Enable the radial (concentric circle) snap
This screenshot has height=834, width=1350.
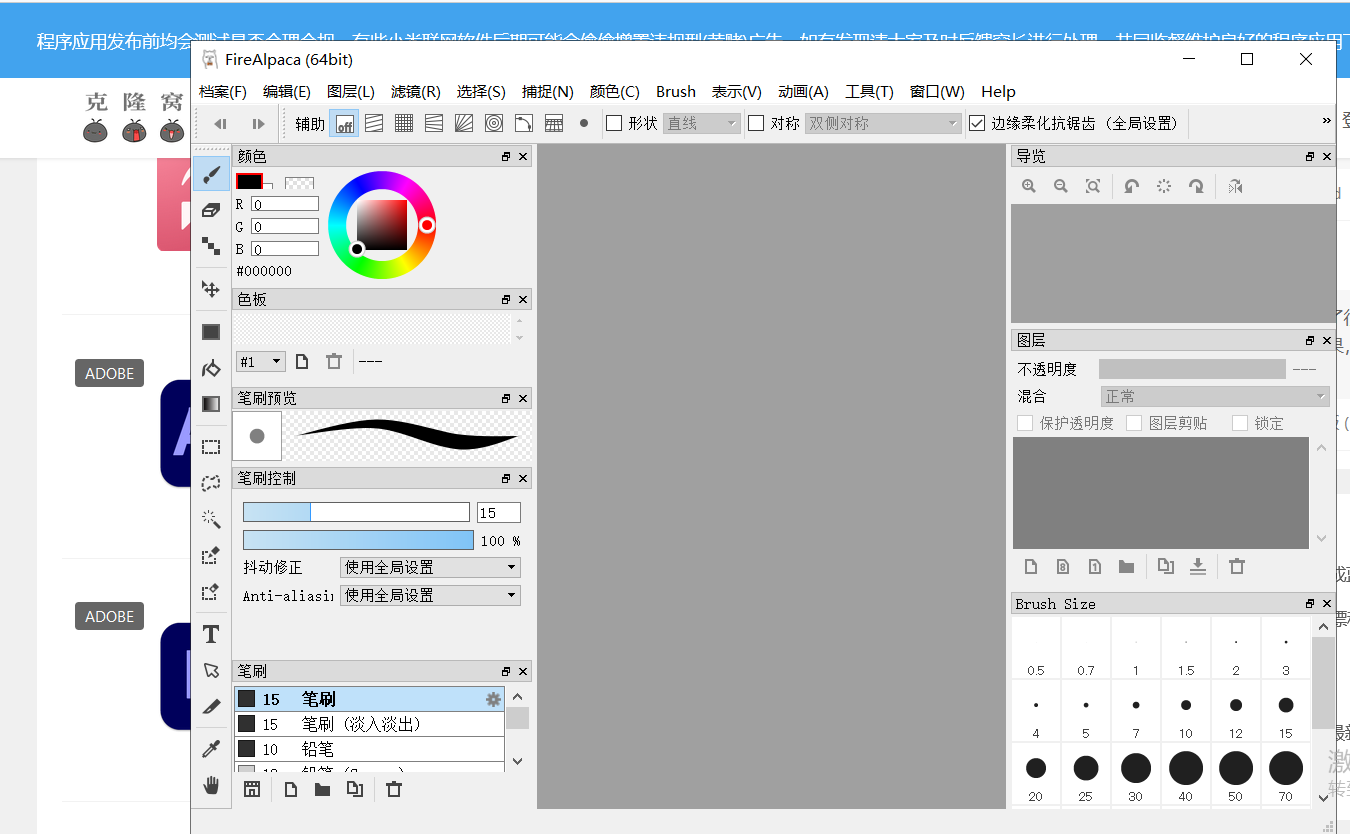point(494,123)
